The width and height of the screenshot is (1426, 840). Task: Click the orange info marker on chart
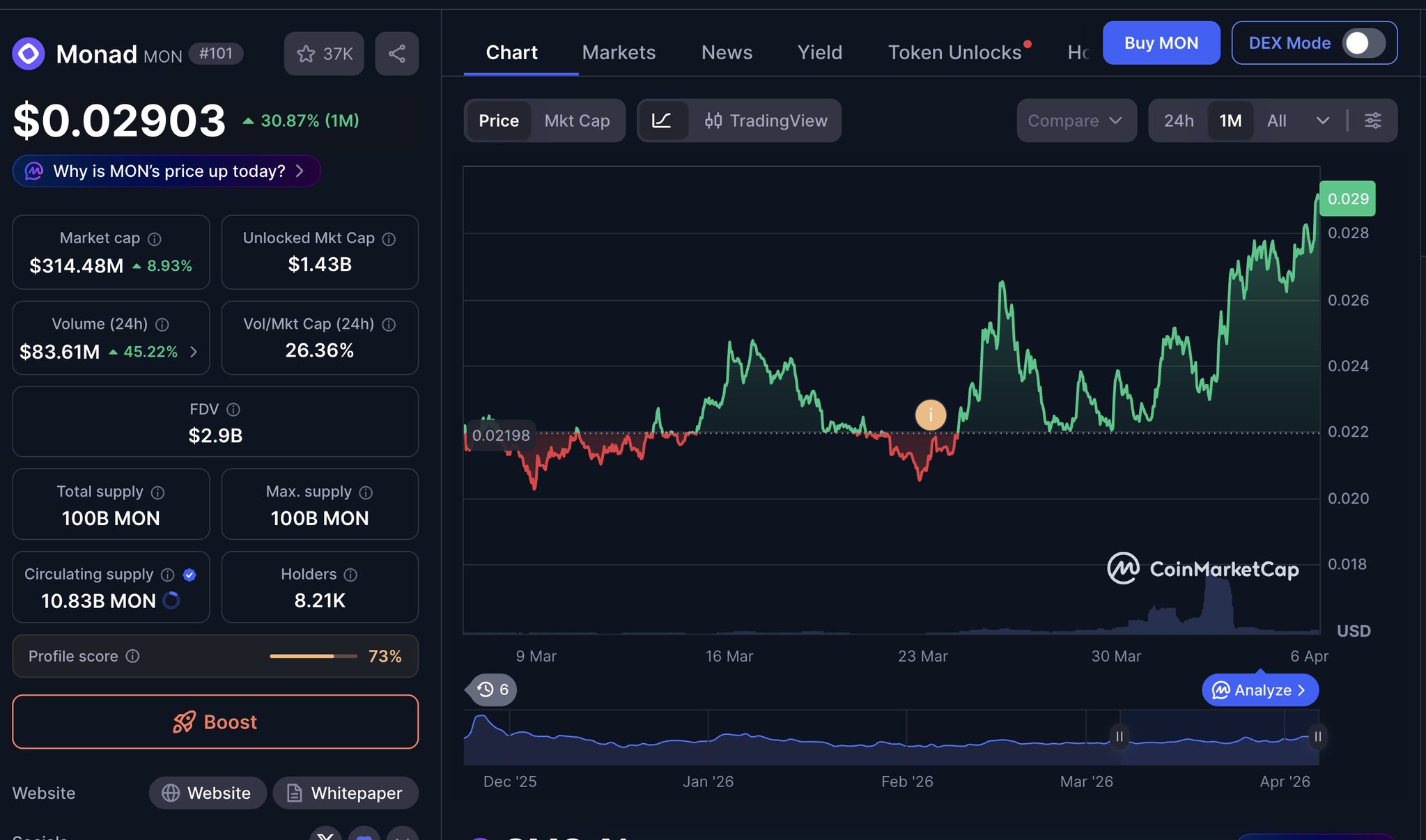(930, 415)
